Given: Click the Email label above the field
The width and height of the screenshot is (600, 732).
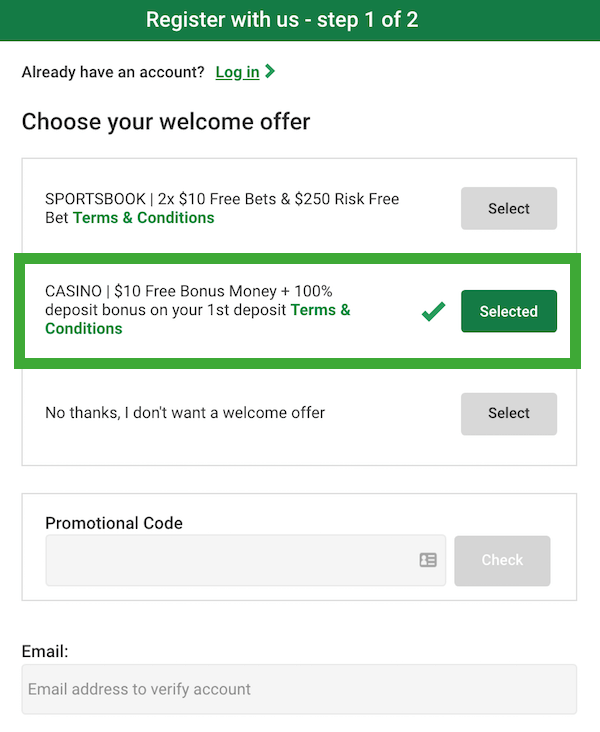Looking at the screenshot, I should (45, 651).
